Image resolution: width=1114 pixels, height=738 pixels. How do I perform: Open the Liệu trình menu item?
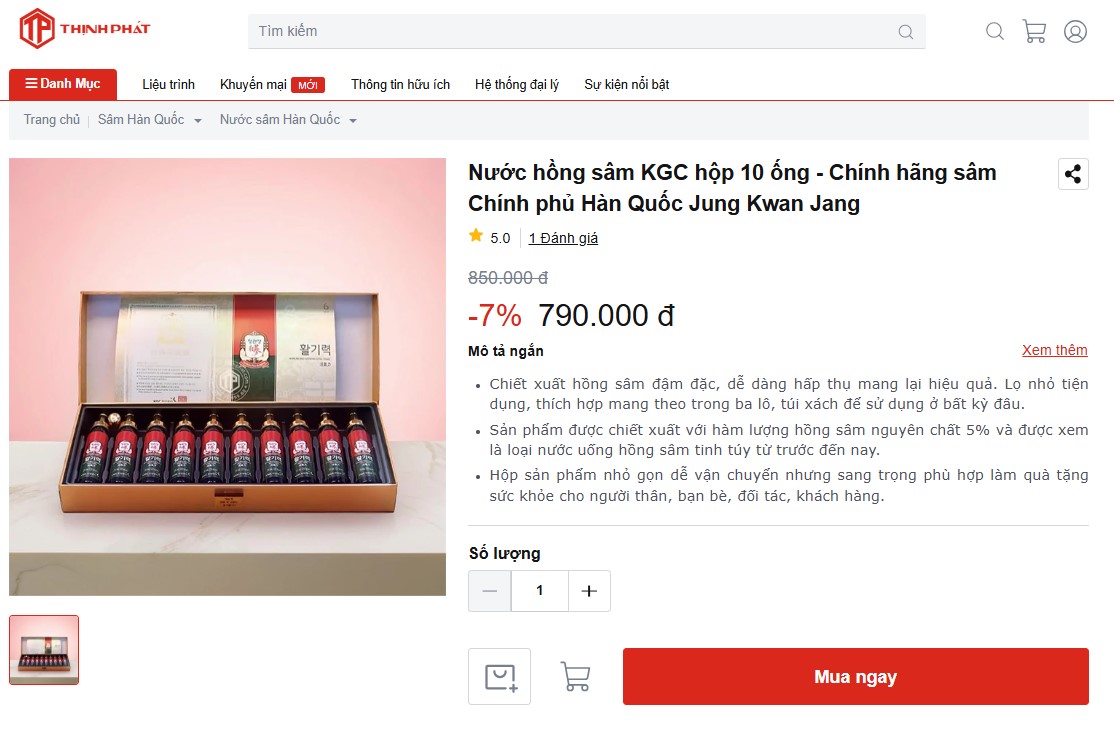pos(168,84)
